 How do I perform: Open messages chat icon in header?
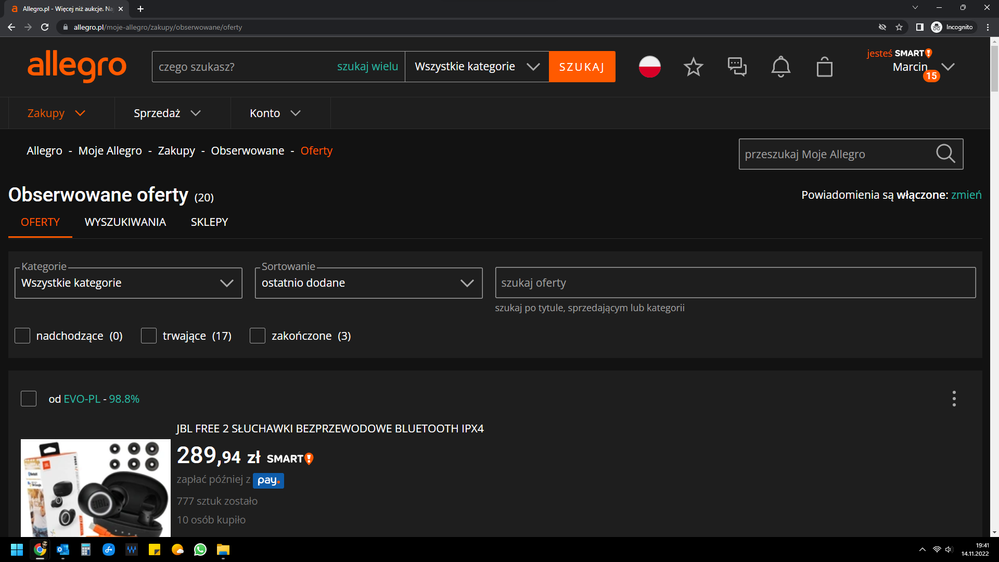point(737,67)
